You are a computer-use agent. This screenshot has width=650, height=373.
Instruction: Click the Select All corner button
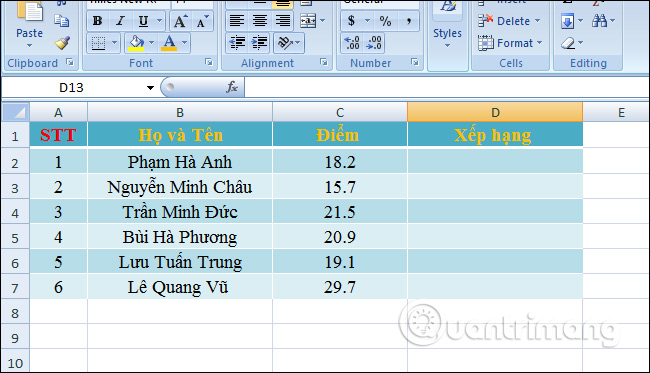pyautogui.click(x=15, y=112)
